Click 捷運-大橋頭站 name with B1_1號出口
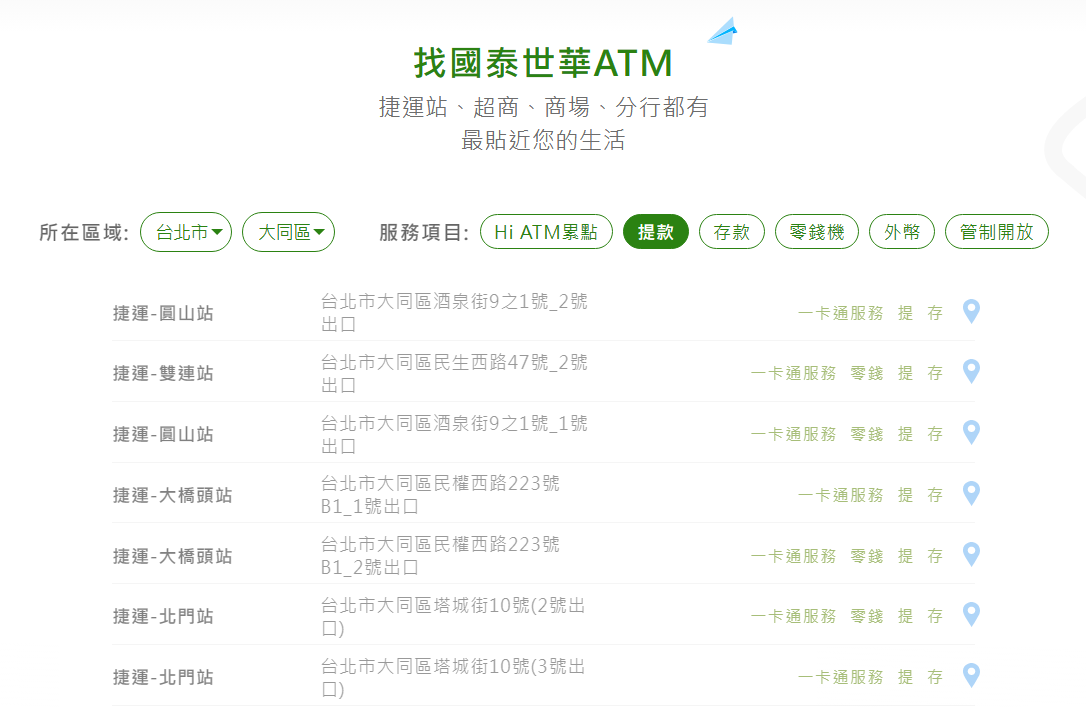1086x707 pixels. 172,496
